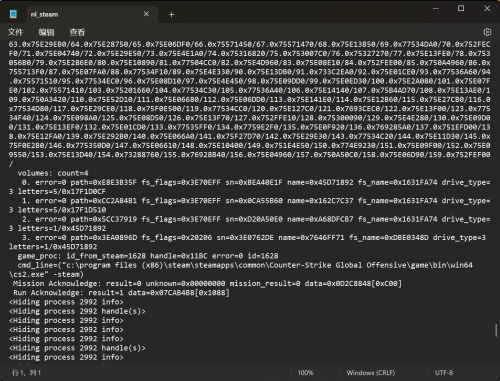
Task: Close the nl_steam tab
Action: 146,14
